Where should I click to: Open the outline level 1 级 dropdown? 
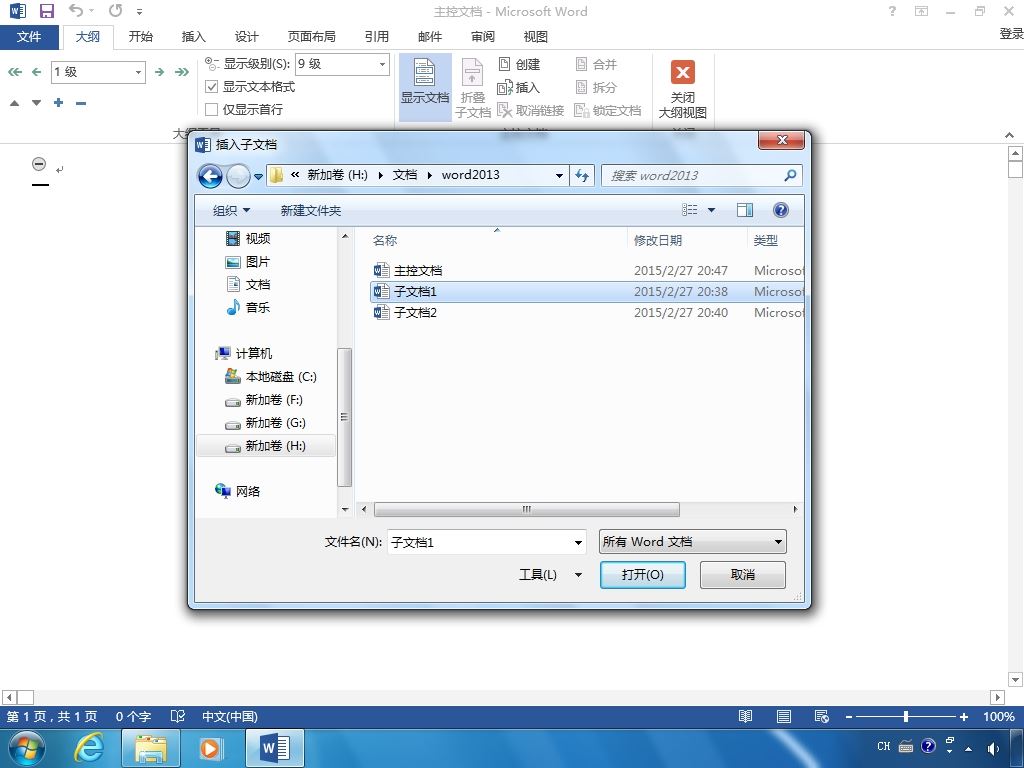[x=138, y=72]
